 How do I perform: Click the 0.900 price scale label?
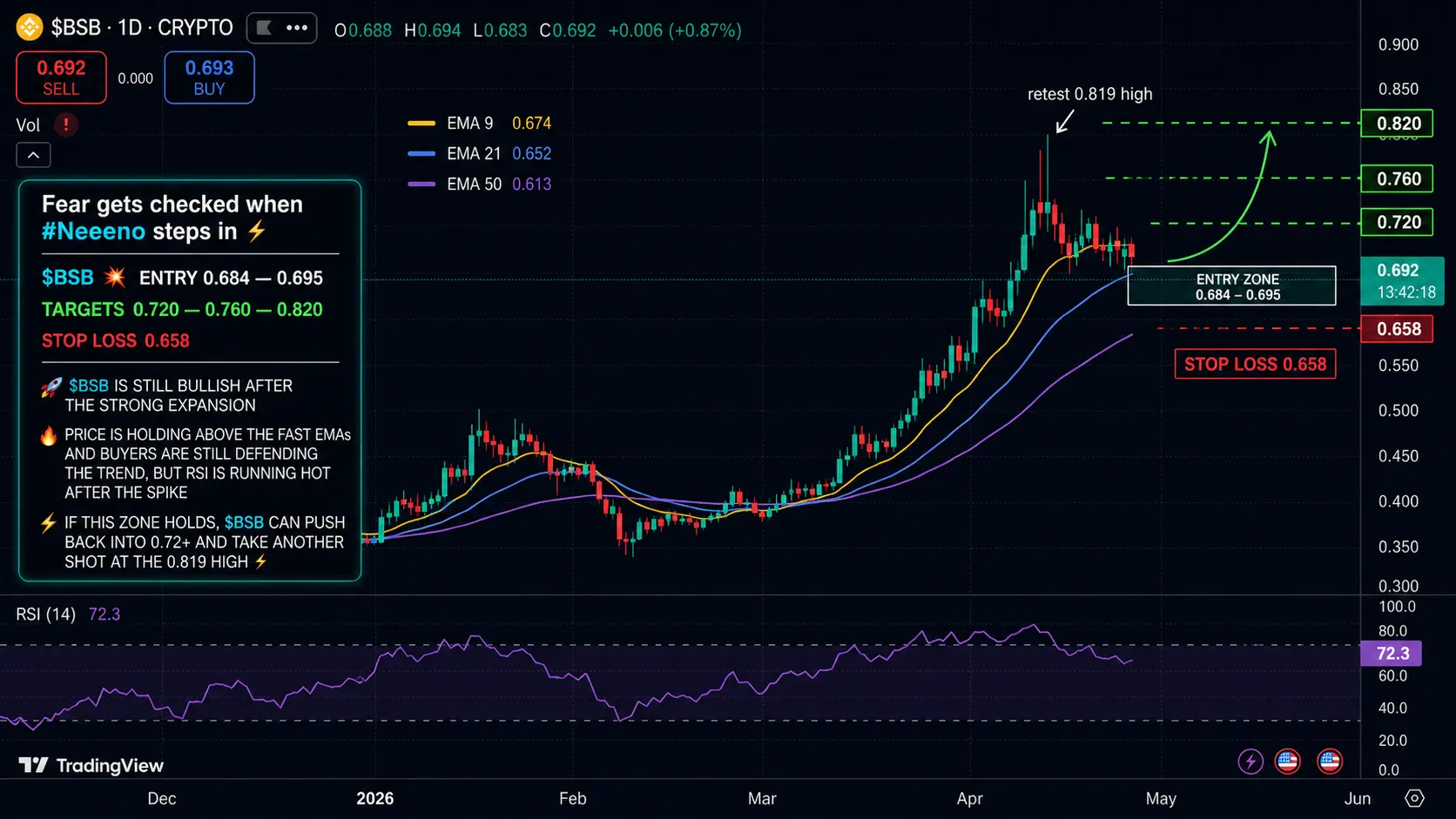pos(1399,44)
